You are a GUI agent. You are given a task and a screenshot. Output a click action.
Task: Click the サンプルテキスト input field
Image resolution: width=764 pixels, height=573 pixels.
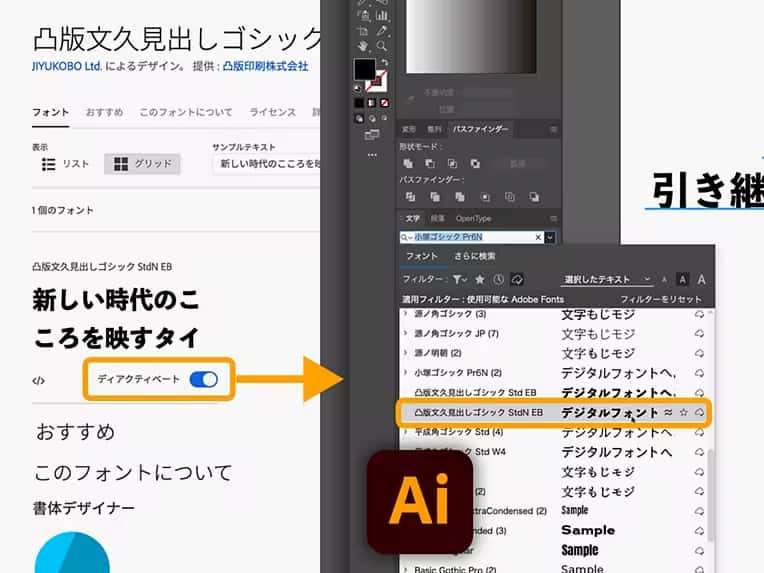267,164
